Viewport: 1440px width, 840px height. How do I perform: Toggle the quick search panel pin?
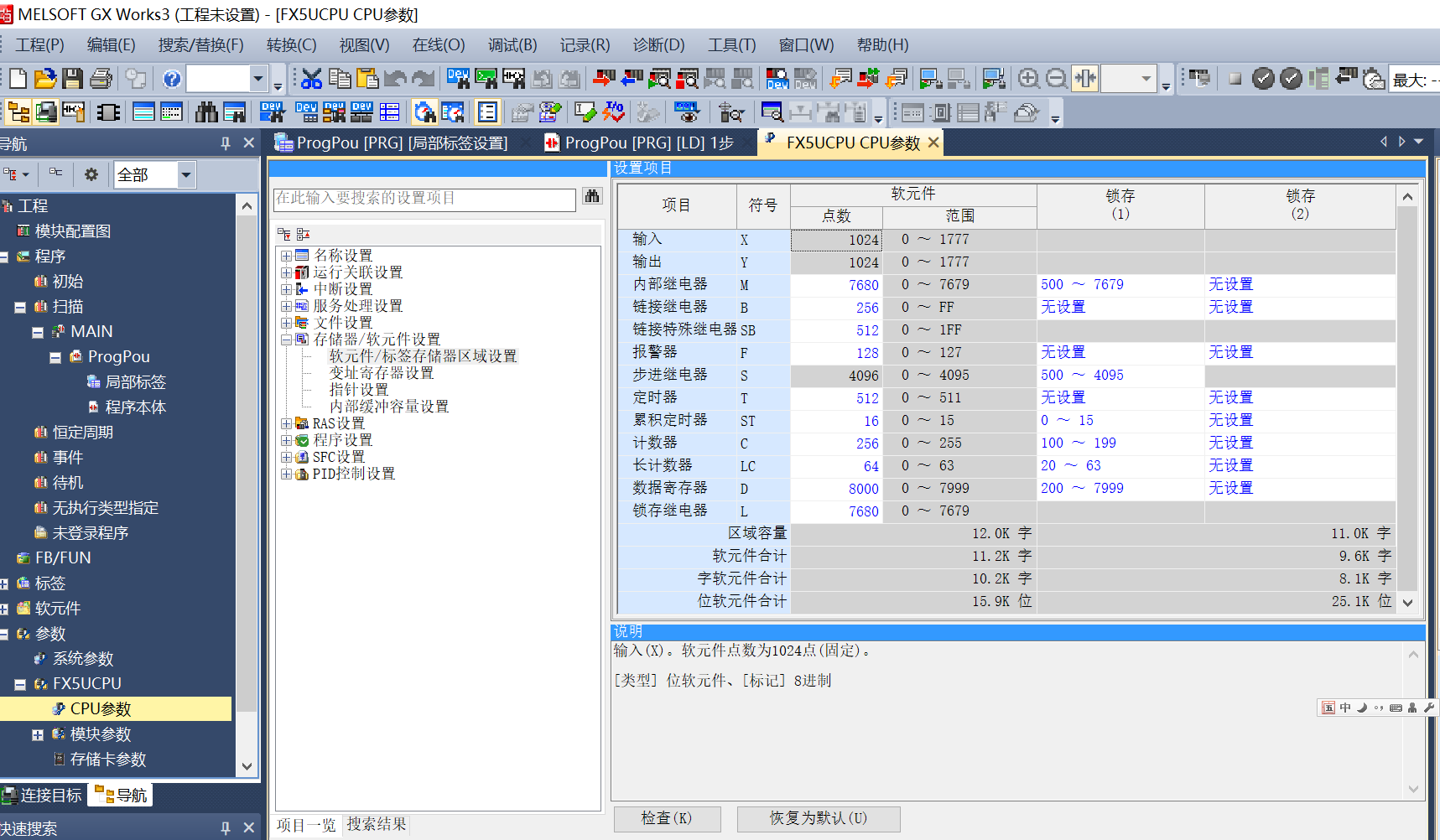coord(225,828)
